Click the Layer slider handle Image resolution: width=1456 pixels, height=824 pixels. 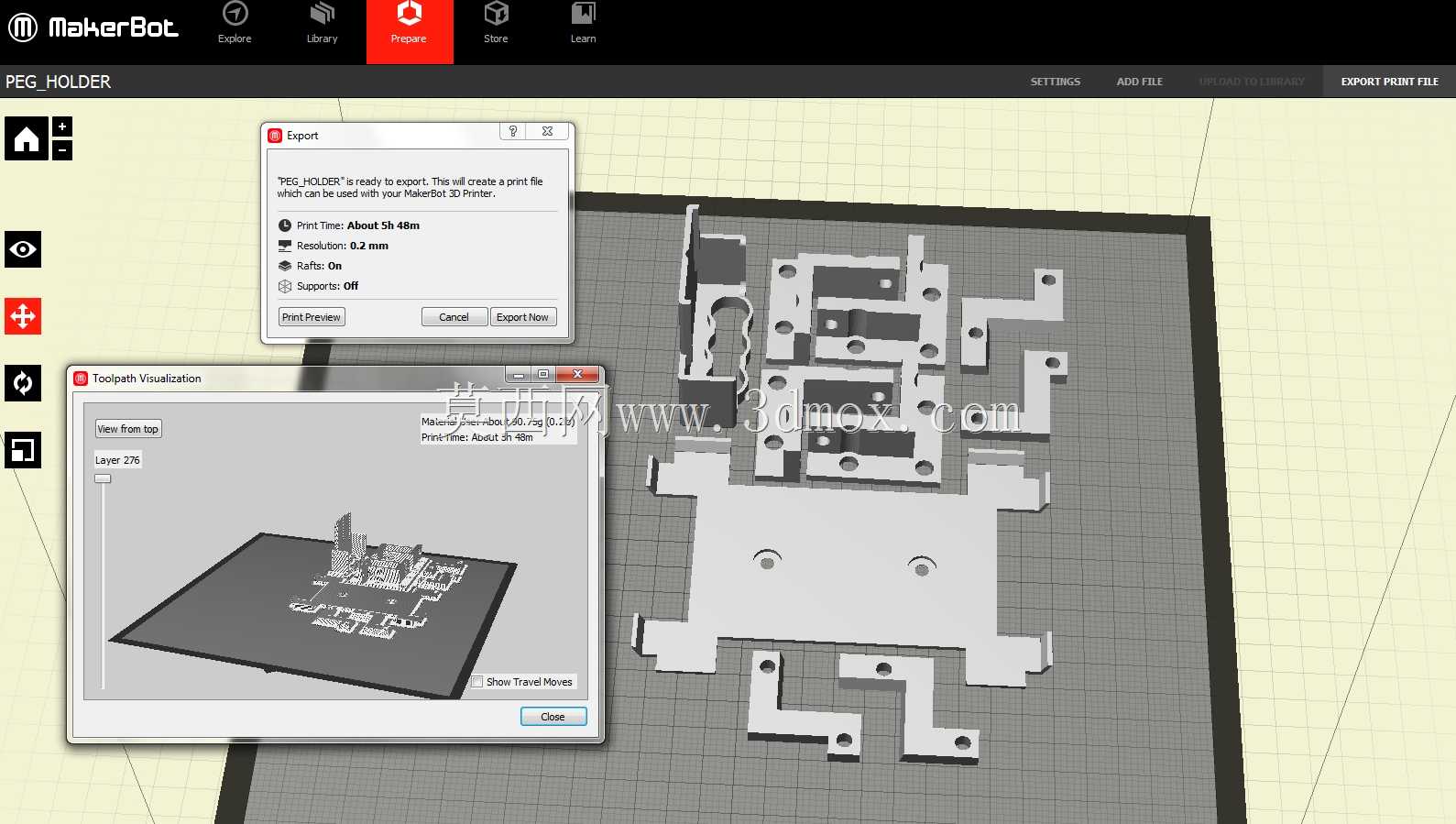103,478
